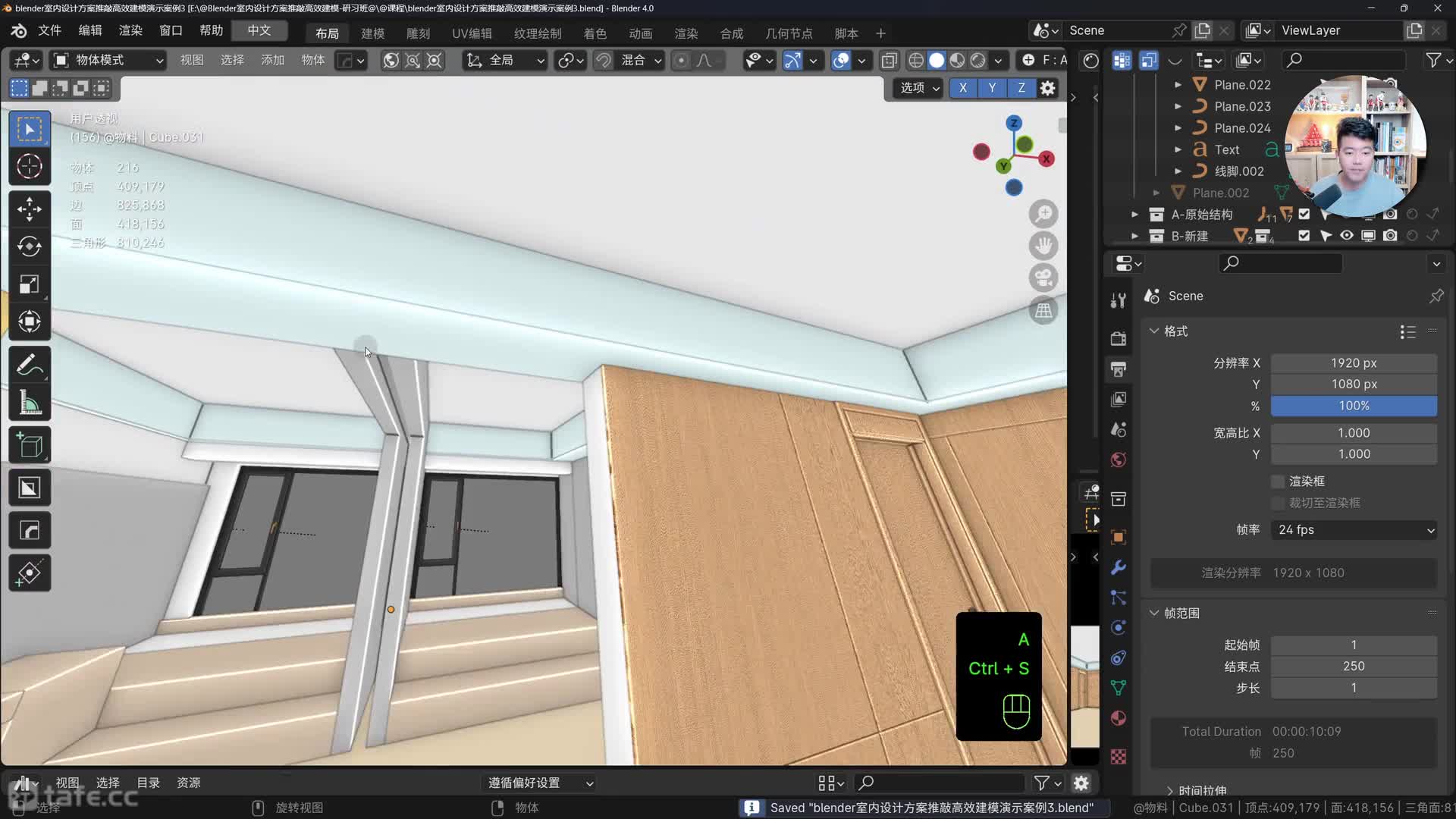Open the 文件 menu

pyautogui.click(x=49, y=30)
